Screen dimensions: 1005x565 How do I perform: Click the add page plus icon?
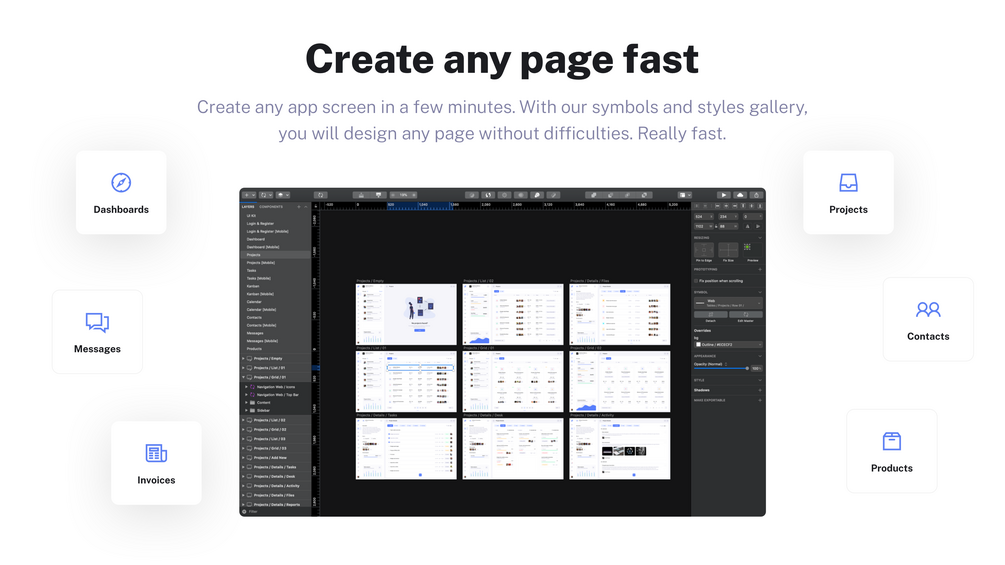point(299,207)
